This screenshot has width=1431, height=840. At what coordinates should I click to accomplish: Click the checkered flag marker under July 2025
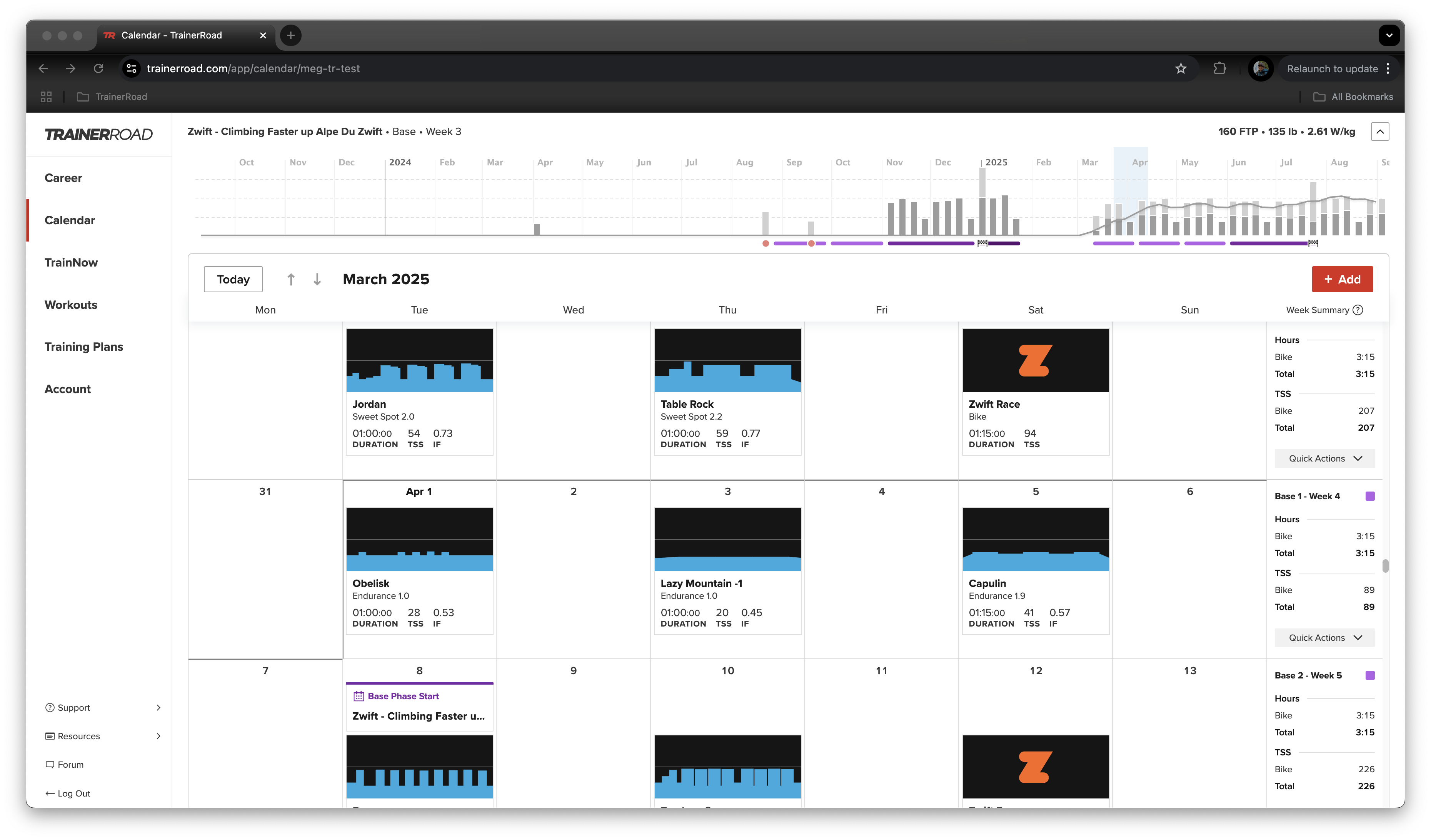pos(1313,243)
